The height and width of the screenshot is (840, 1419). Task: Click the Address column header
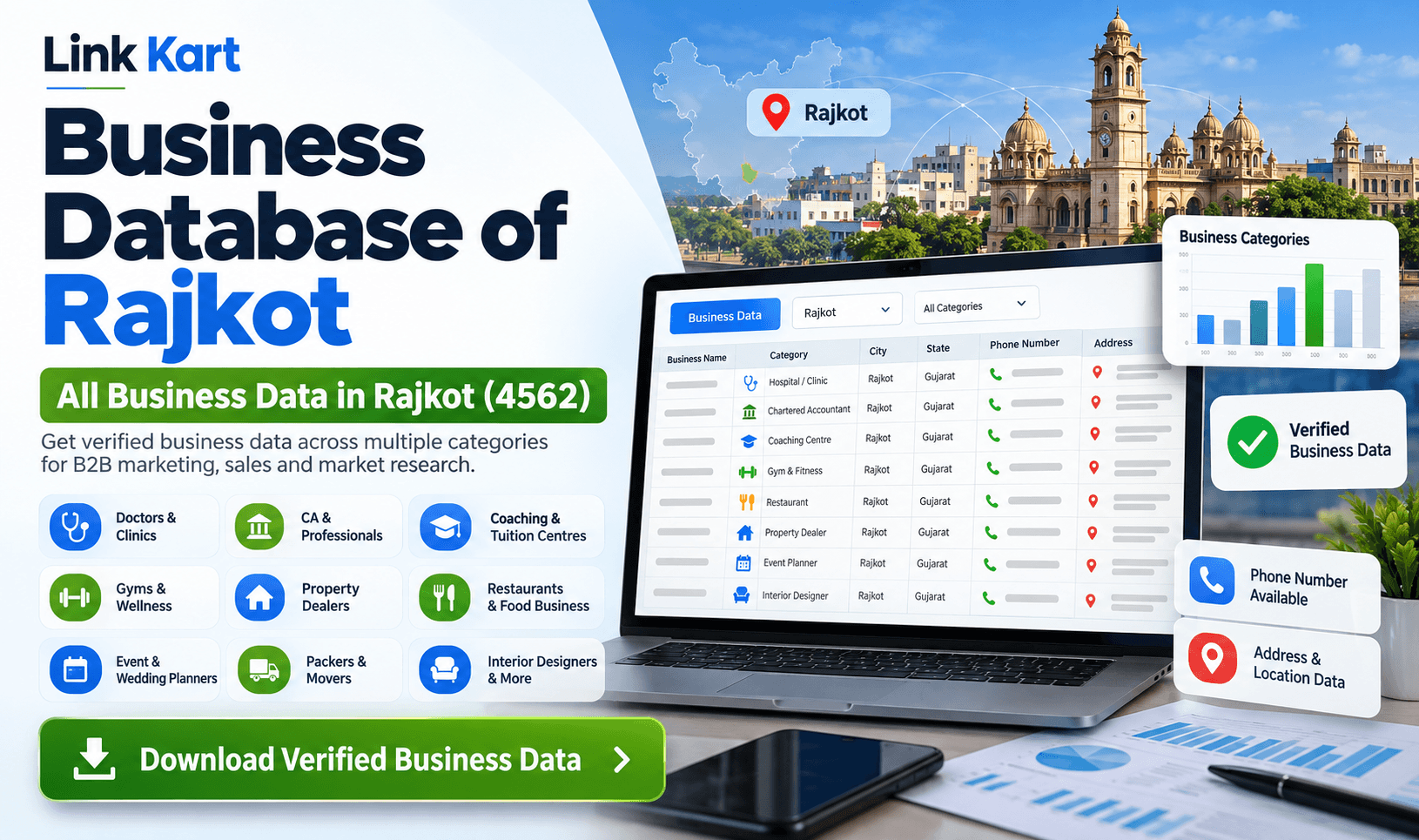coord(1113,343)
